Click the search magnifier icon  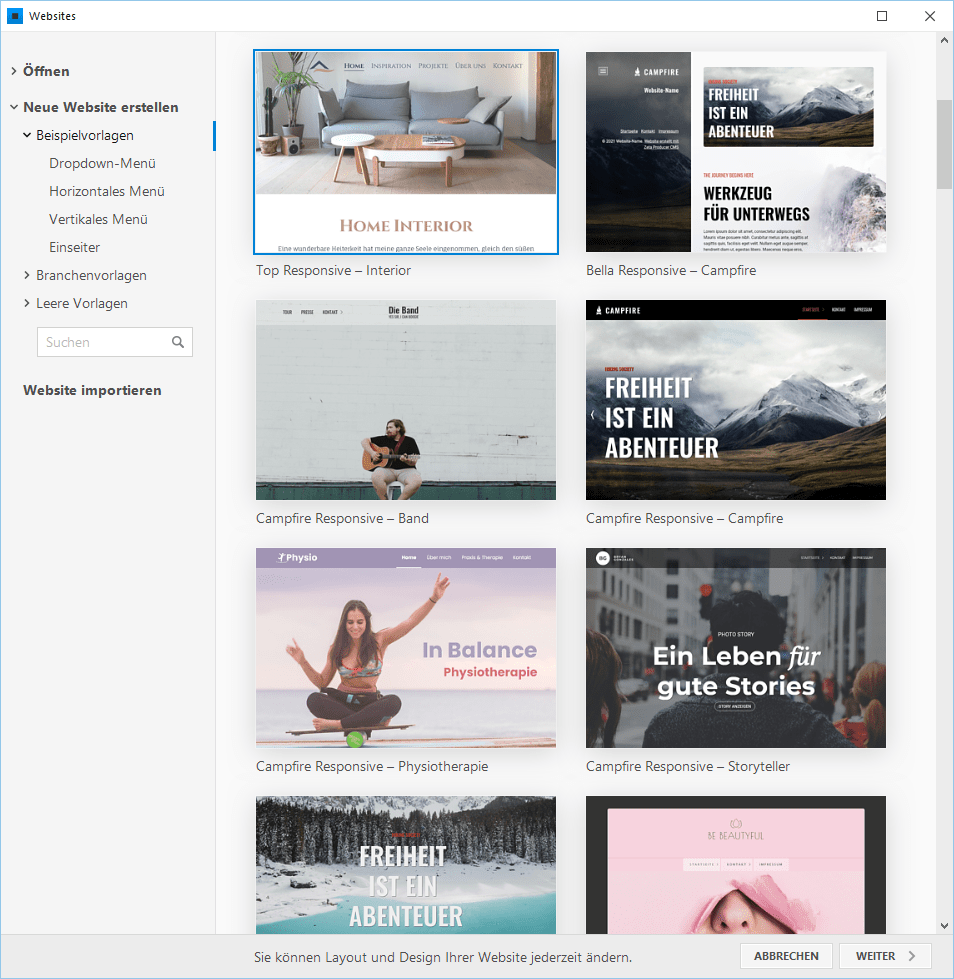pyautogui.click(x=176, y=341)
